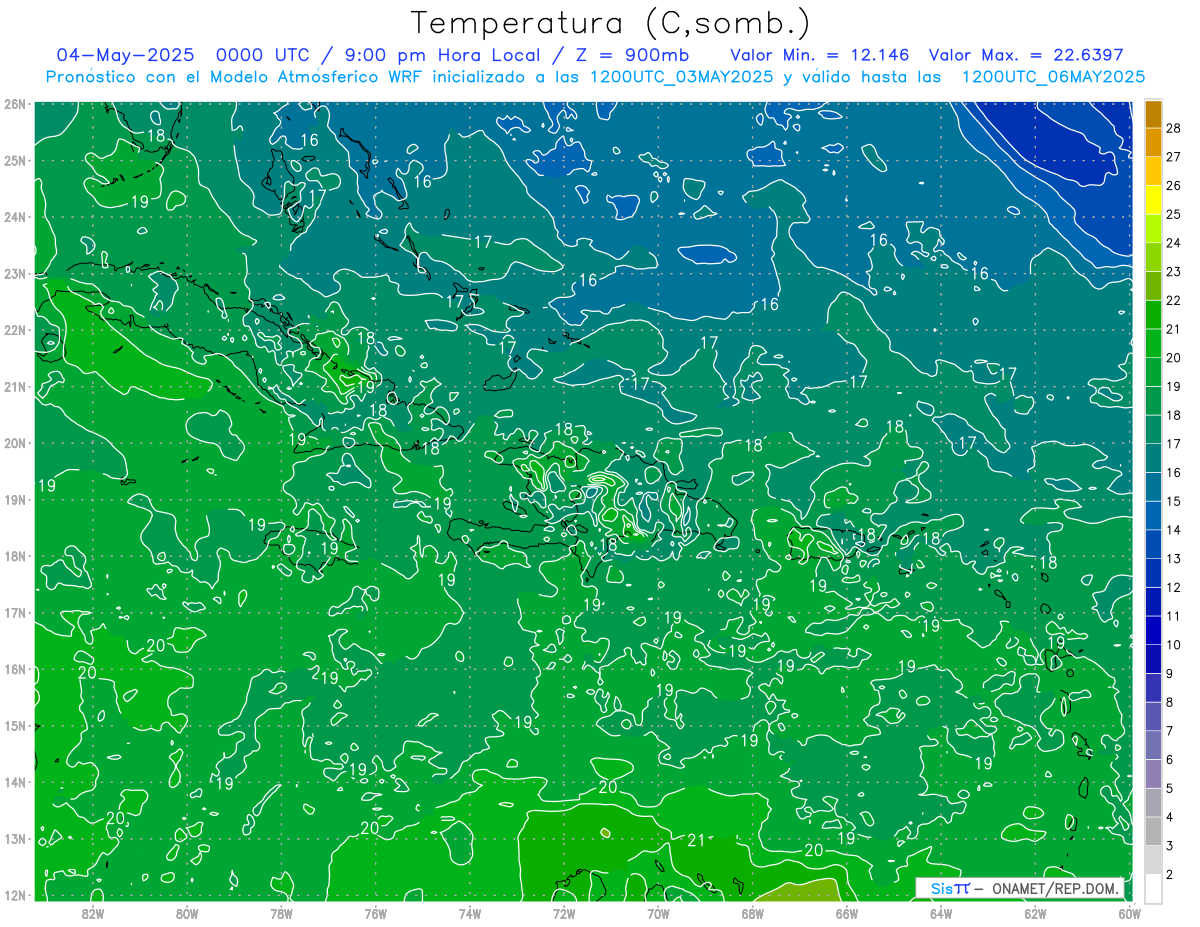The height and width of the screenshot is (927, 1200).
Task: Click the legend scale label 2
Action: point(1170,874)
